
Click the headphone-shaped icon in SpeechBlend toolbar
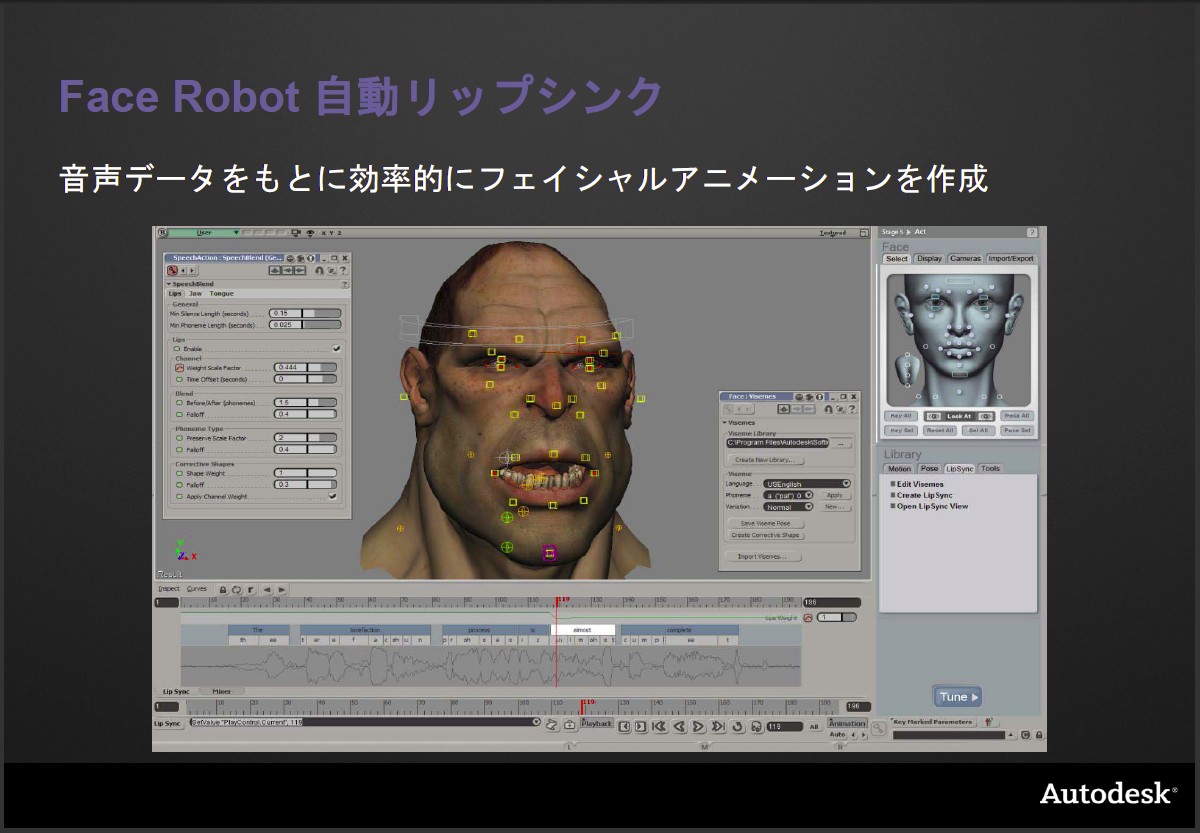point(319,270)
